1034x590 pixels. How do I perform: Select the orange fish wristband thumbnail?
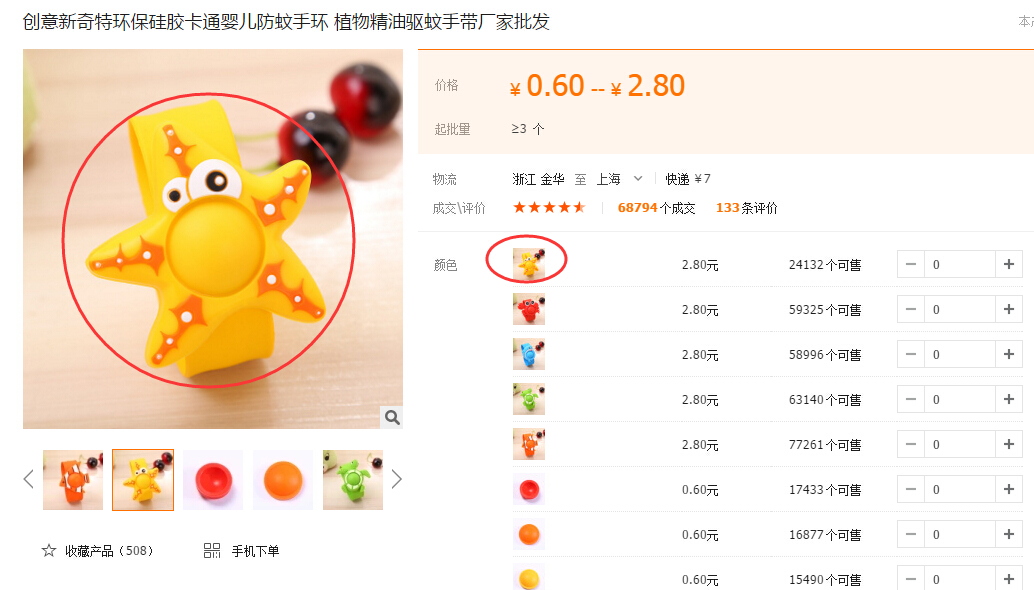coord(73,480)
